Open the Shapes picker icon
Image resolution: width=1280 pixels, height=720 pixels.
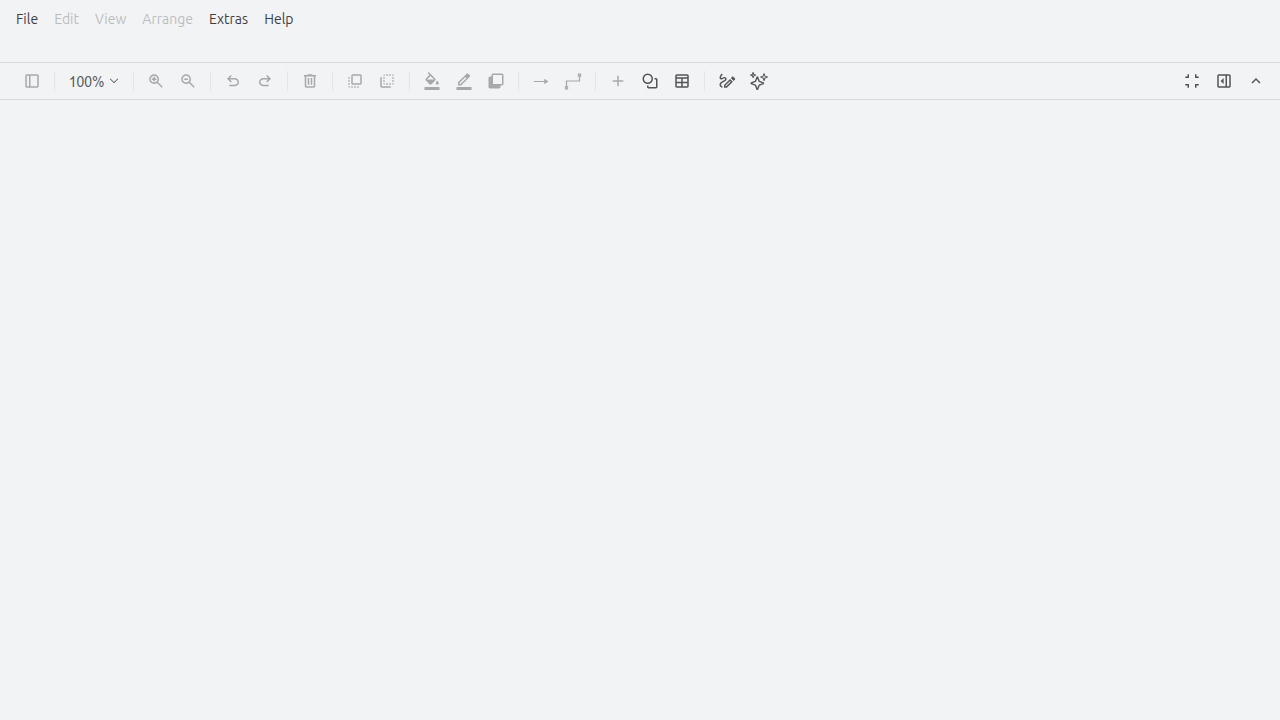coord(650,81)
